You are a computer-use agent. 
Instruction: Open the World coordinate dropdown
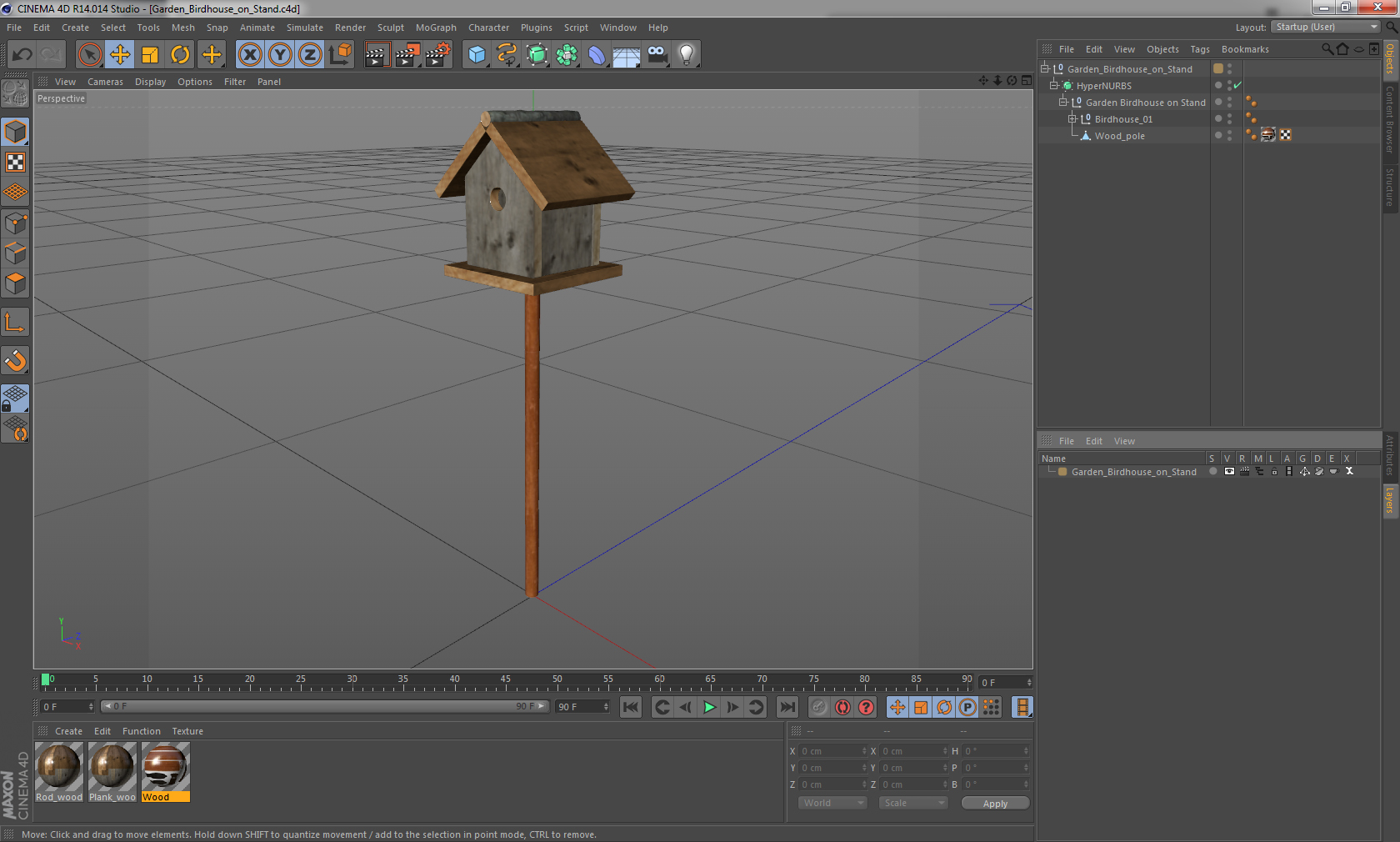coord(832,803)
